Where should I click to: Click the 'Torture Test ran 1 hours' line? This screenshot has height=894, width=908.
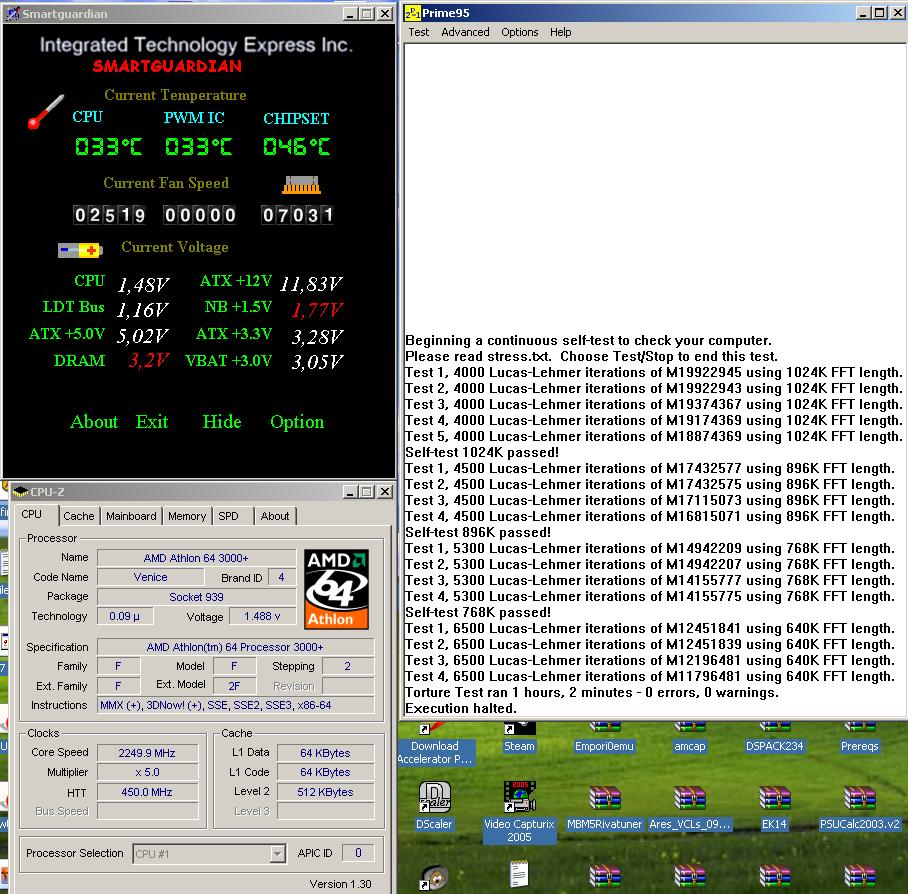click(x=592, y=693)
